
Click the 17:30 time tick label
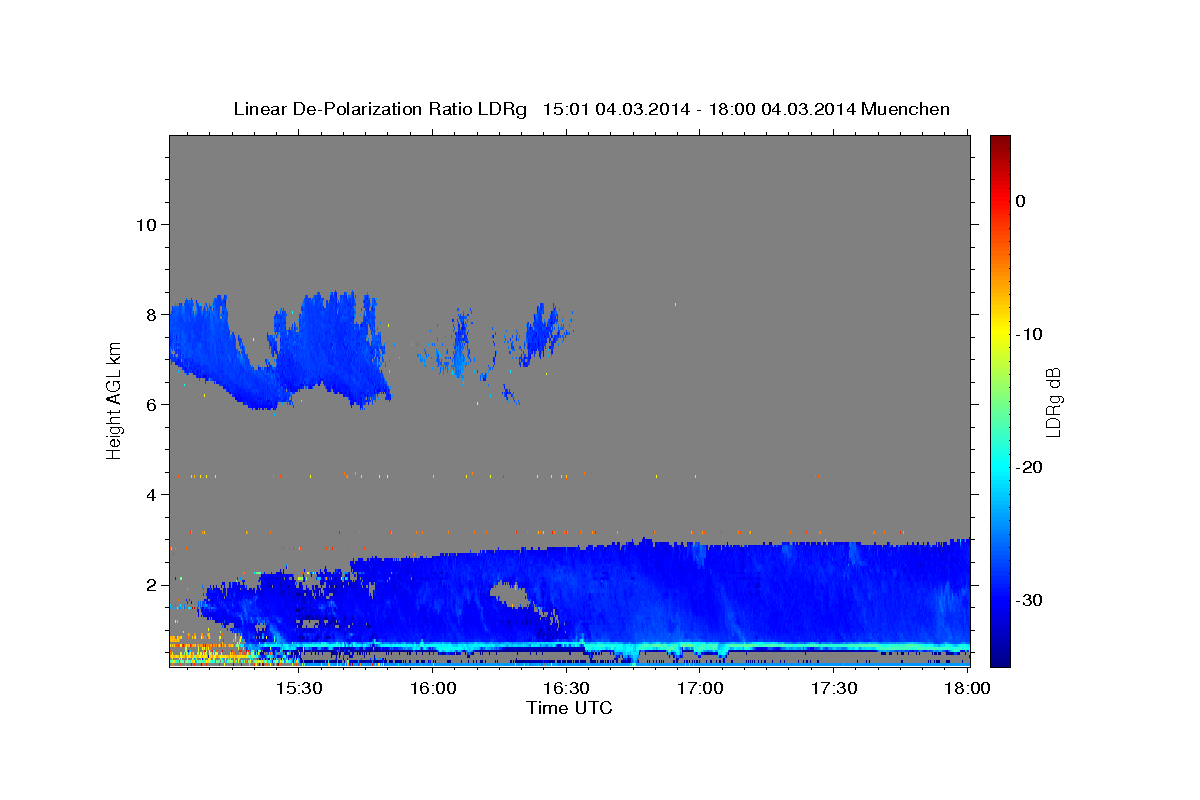point(833,688)
